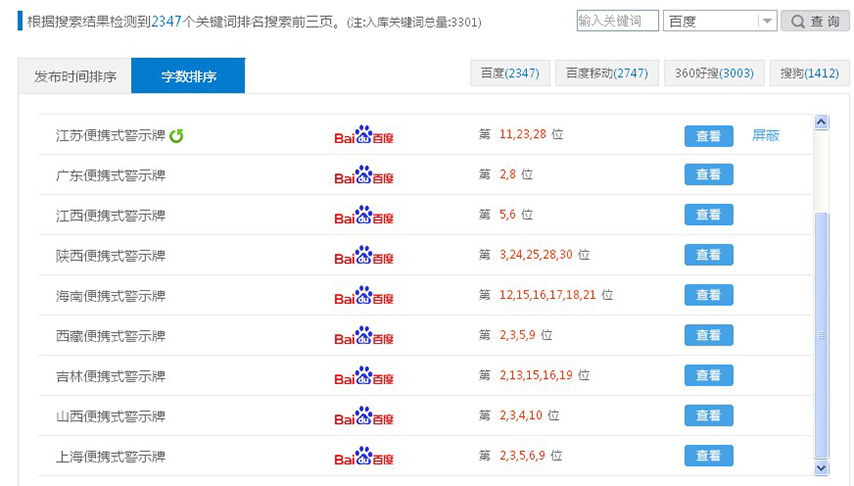854x486 pixels.
Task: Click the keyword 江西便携式警示牌
Action: pos(111,216)
